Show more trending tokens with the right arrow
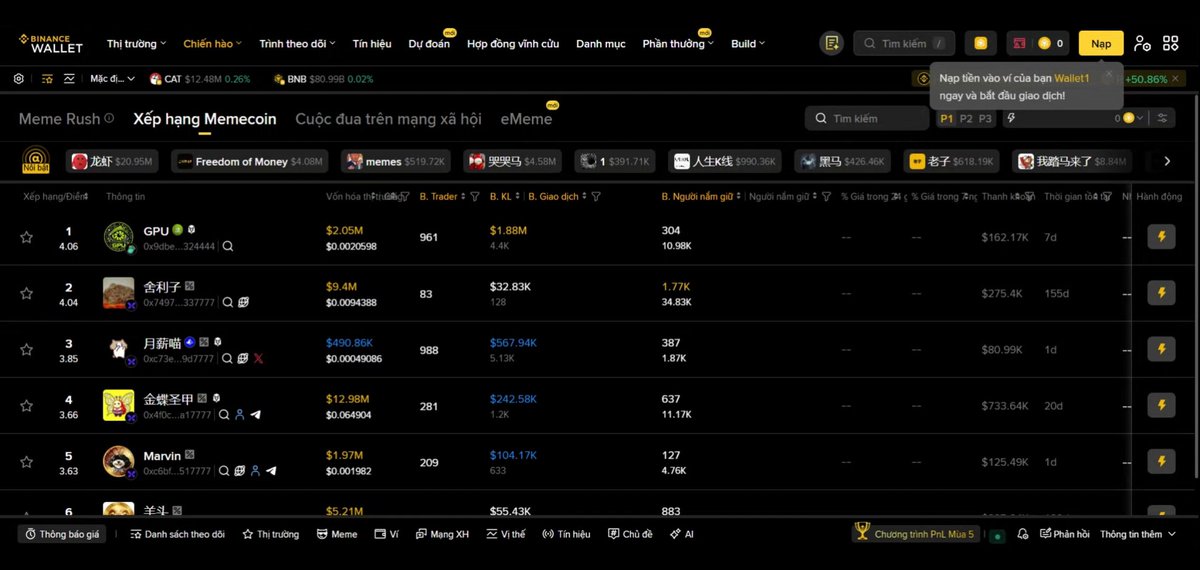 [1167, 161]
